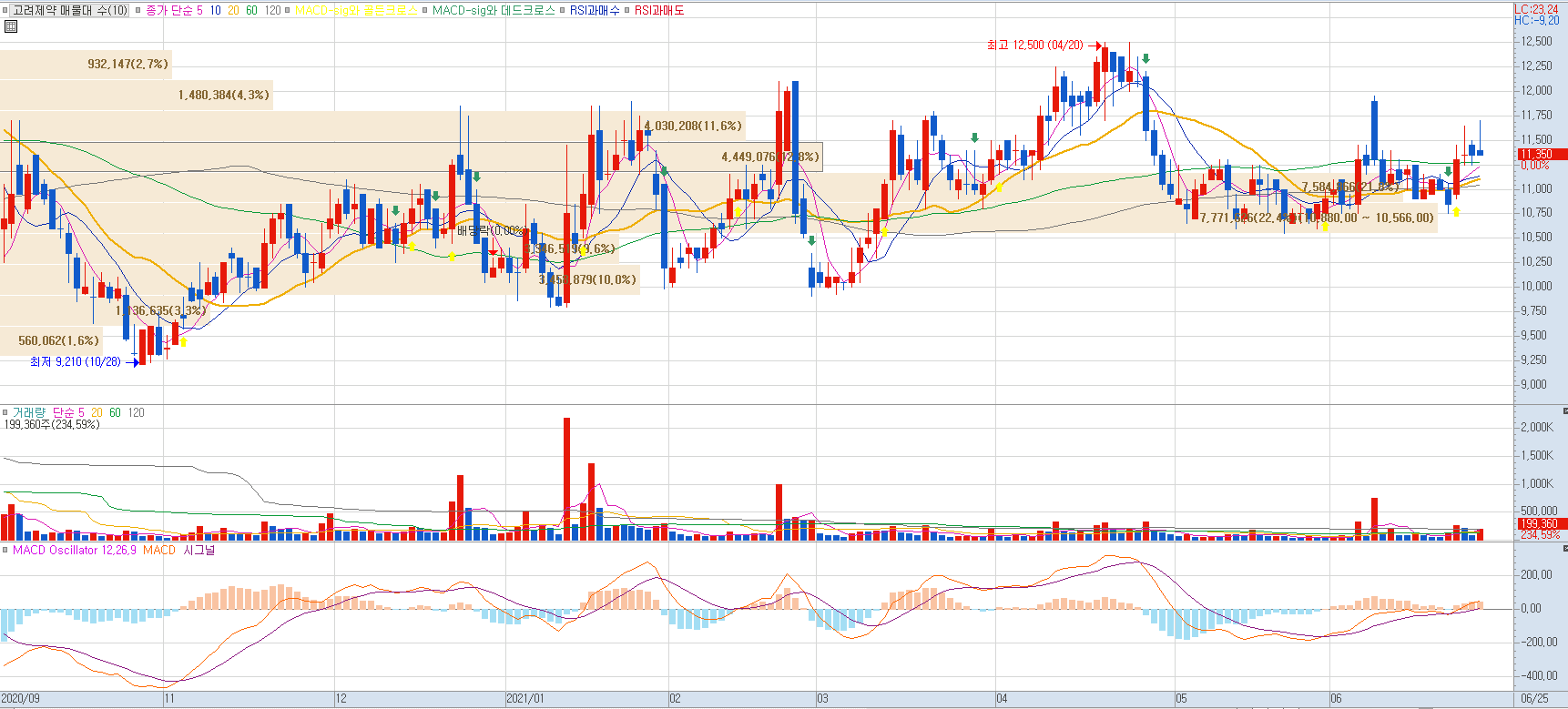Image resolution: width=1568 pixels, height=709 pixels.
Task: Select the 2021/01 date axis label
Action: coord(525,699)
